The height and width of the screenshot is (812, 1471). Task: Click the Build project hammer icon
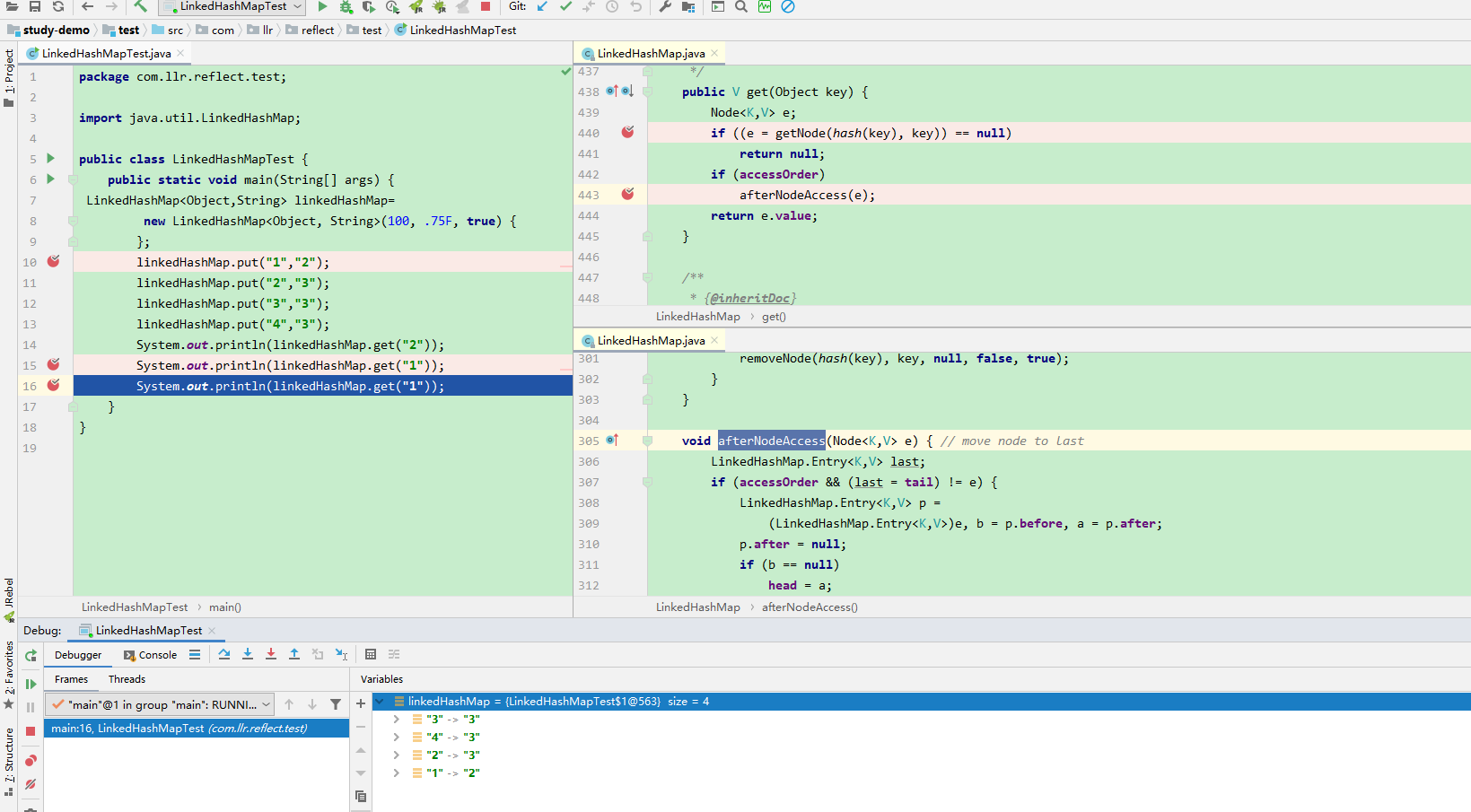141,6
